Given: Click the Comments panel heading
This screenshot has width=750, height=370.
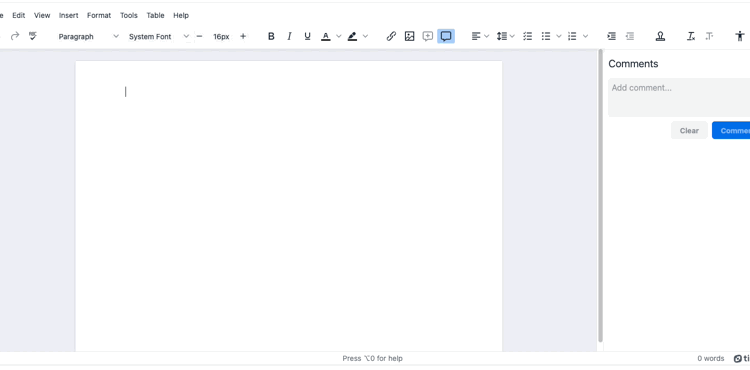Looking at the screenshot, I should [x=633, y=64].
